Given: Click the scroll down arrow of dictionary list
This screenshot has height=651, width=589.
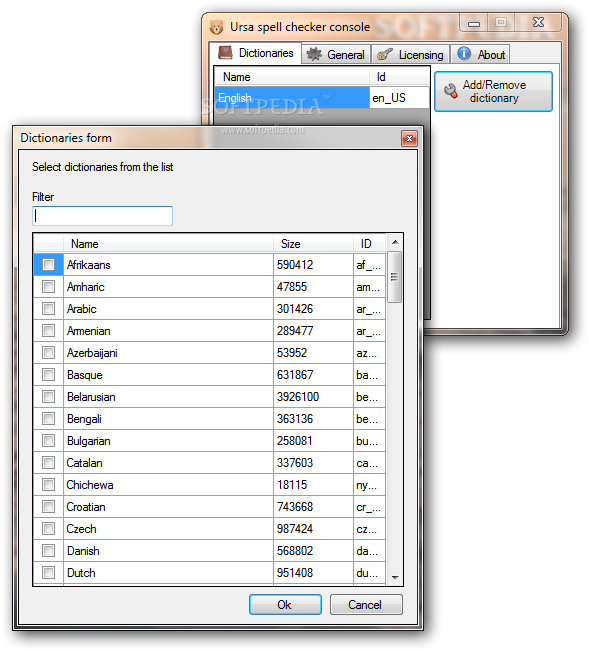Looking at the screenshot, I should coord(395,577).
